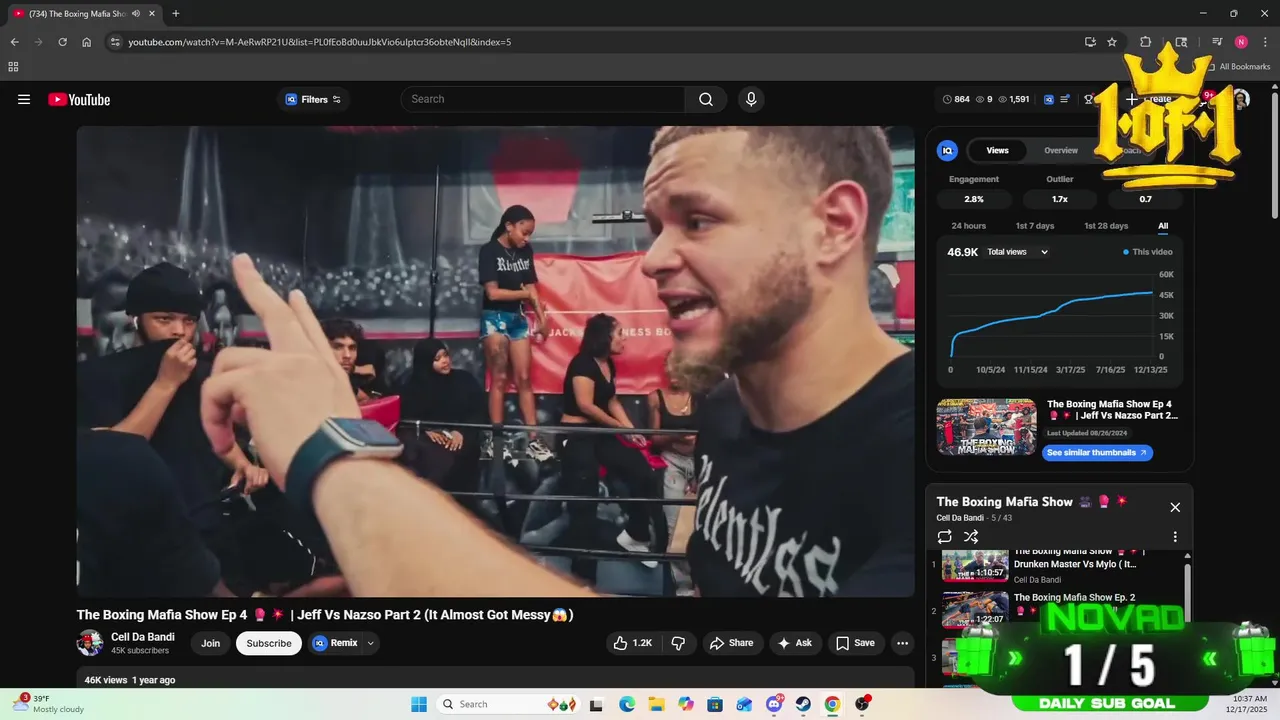Select the 1st 28 days range
The image size is (1280, 720).
pyautogui.click(x=1106, y=226)
